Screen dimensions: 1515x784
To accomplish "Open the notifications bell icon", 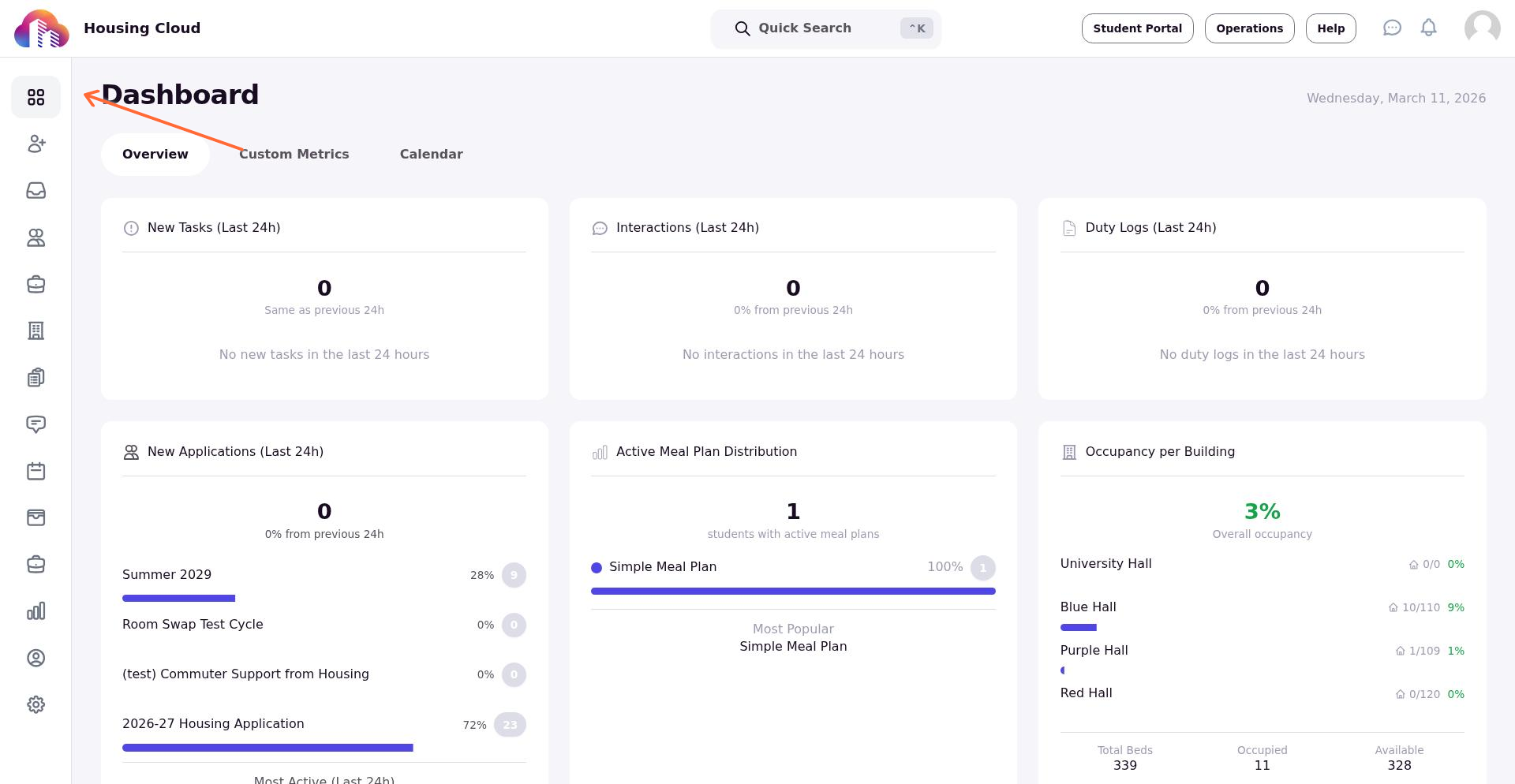I will pyautogui.click(x=1428, y=28).
